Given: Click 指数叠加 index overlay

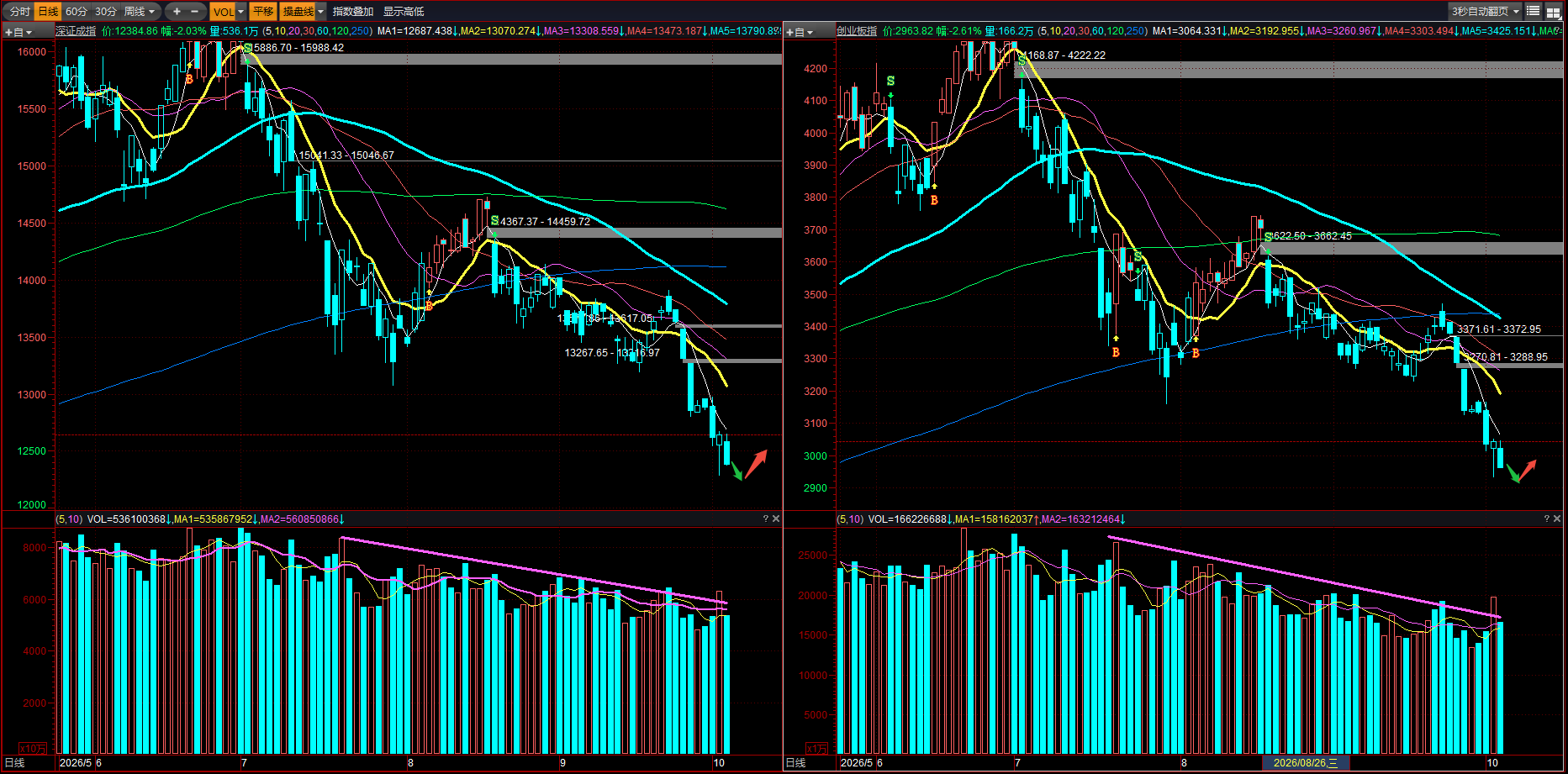Looking at the screenshot, I should click(x=353, y=11).
